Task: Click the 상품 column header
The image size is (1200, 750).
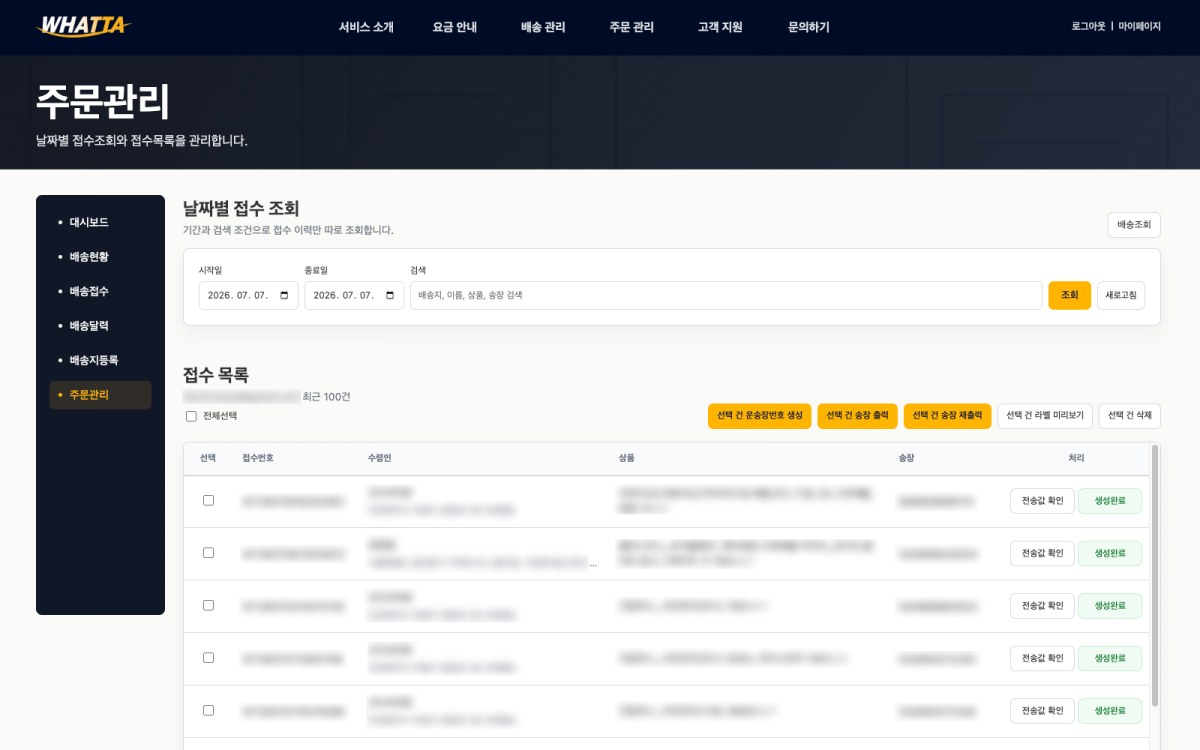Action: tap(626, 458)
